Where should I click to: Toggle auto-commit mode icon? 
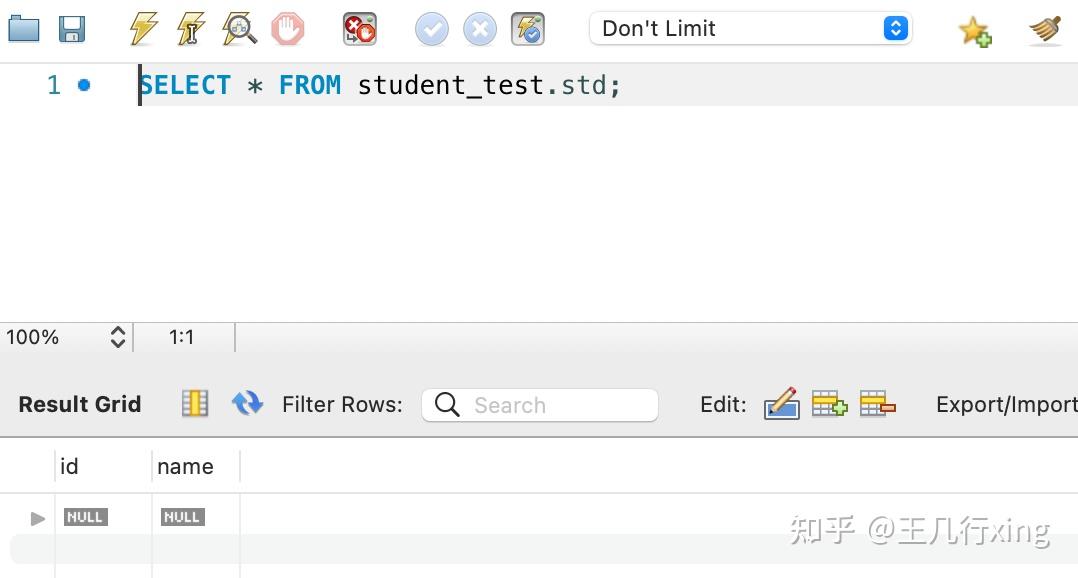click(528, 30)
